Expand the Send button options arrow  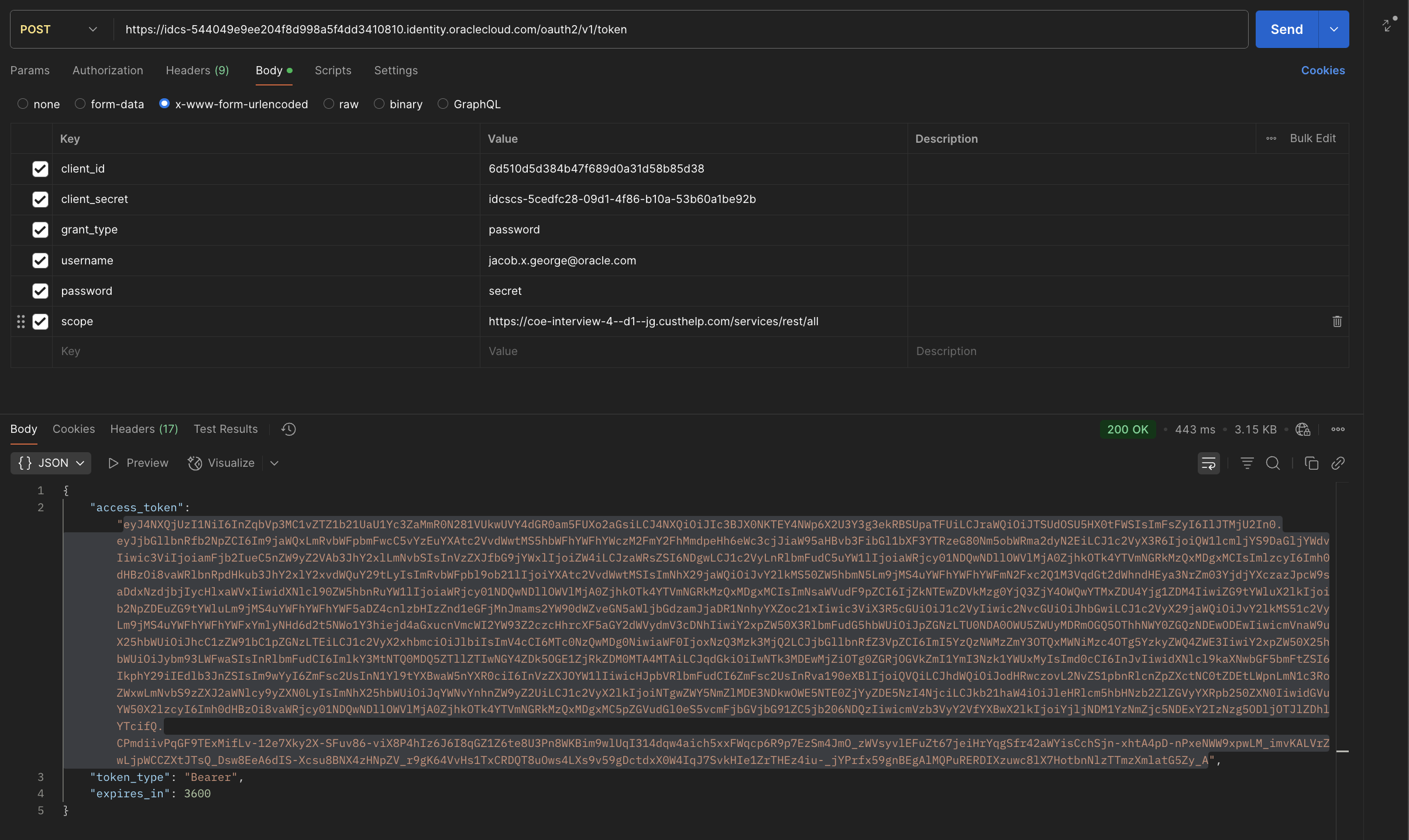[1334, 29]
